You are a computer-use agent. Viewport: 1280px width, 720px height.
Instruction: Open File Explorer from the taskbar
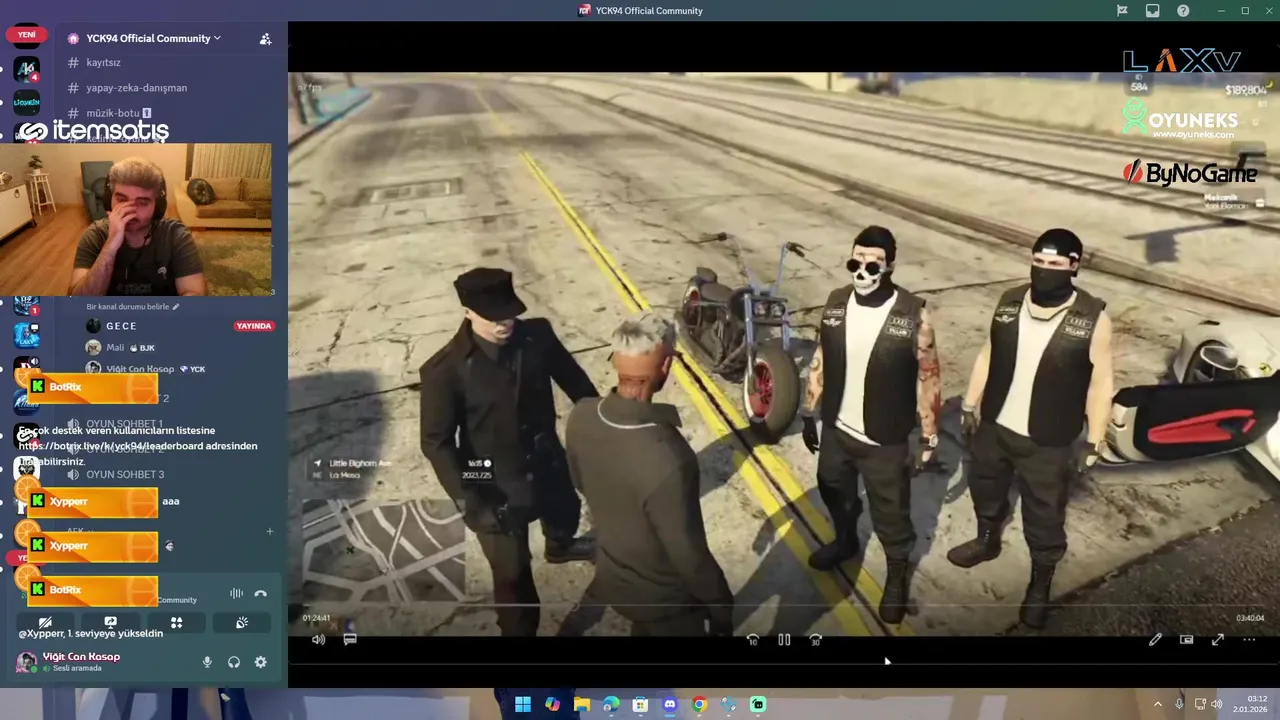[x=582, y=705]
